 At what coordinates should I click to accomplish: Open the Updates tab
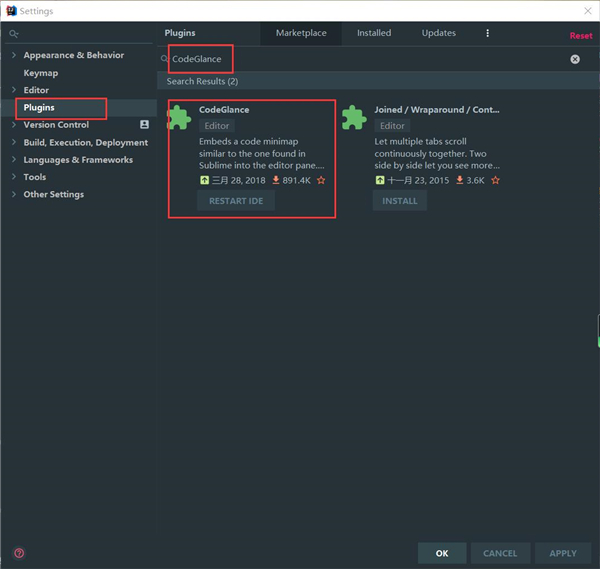click(x=438, y=33)
